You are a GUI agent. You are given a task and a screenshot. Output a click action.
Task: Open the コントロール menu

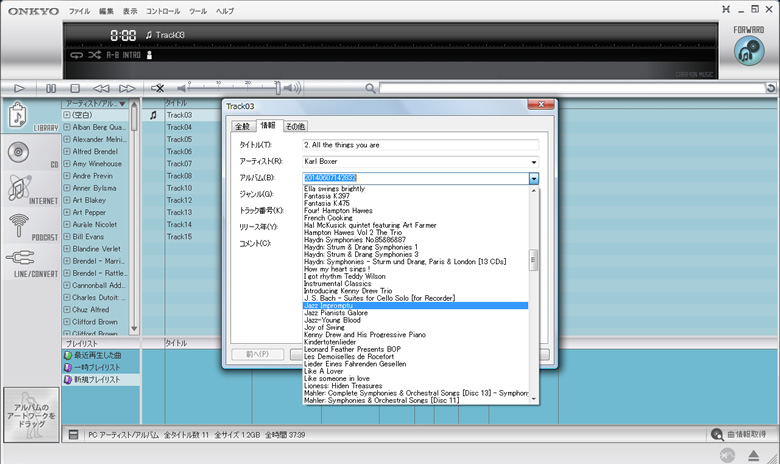click(x=163, y=11)
